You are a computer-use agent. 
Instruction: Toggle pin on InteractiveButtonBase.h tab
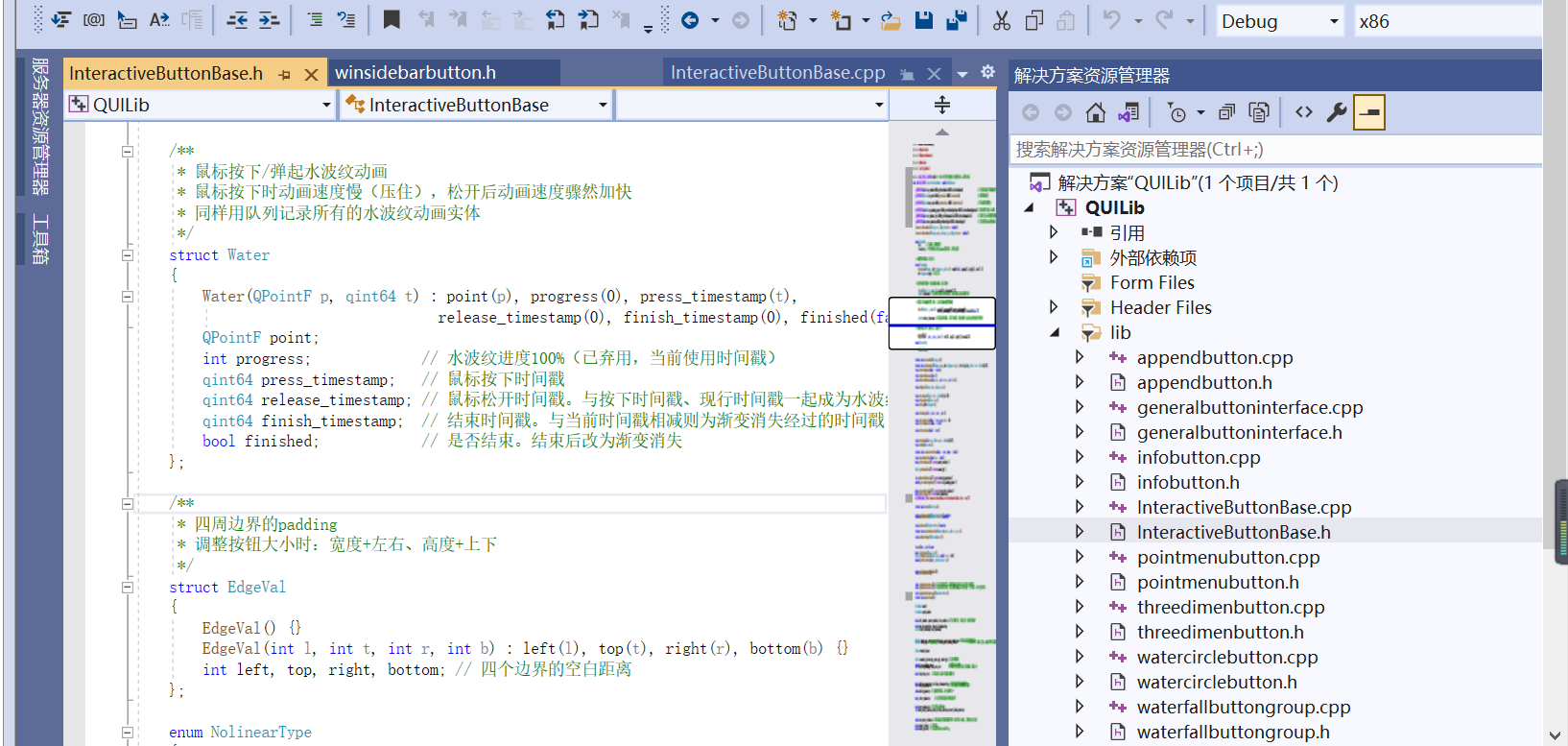[x=284, y=74]
